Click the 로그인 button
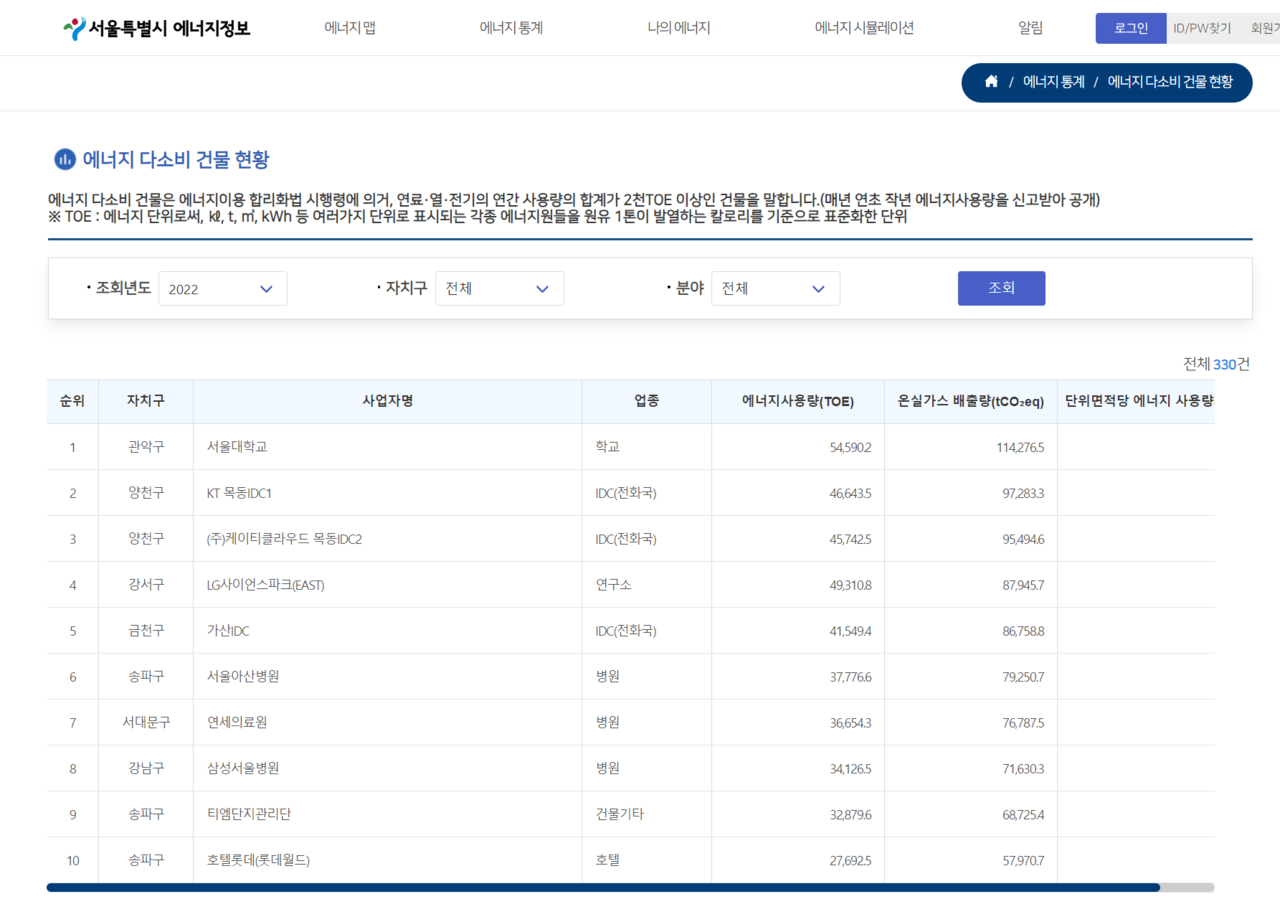 click(x=1131, y=28)
